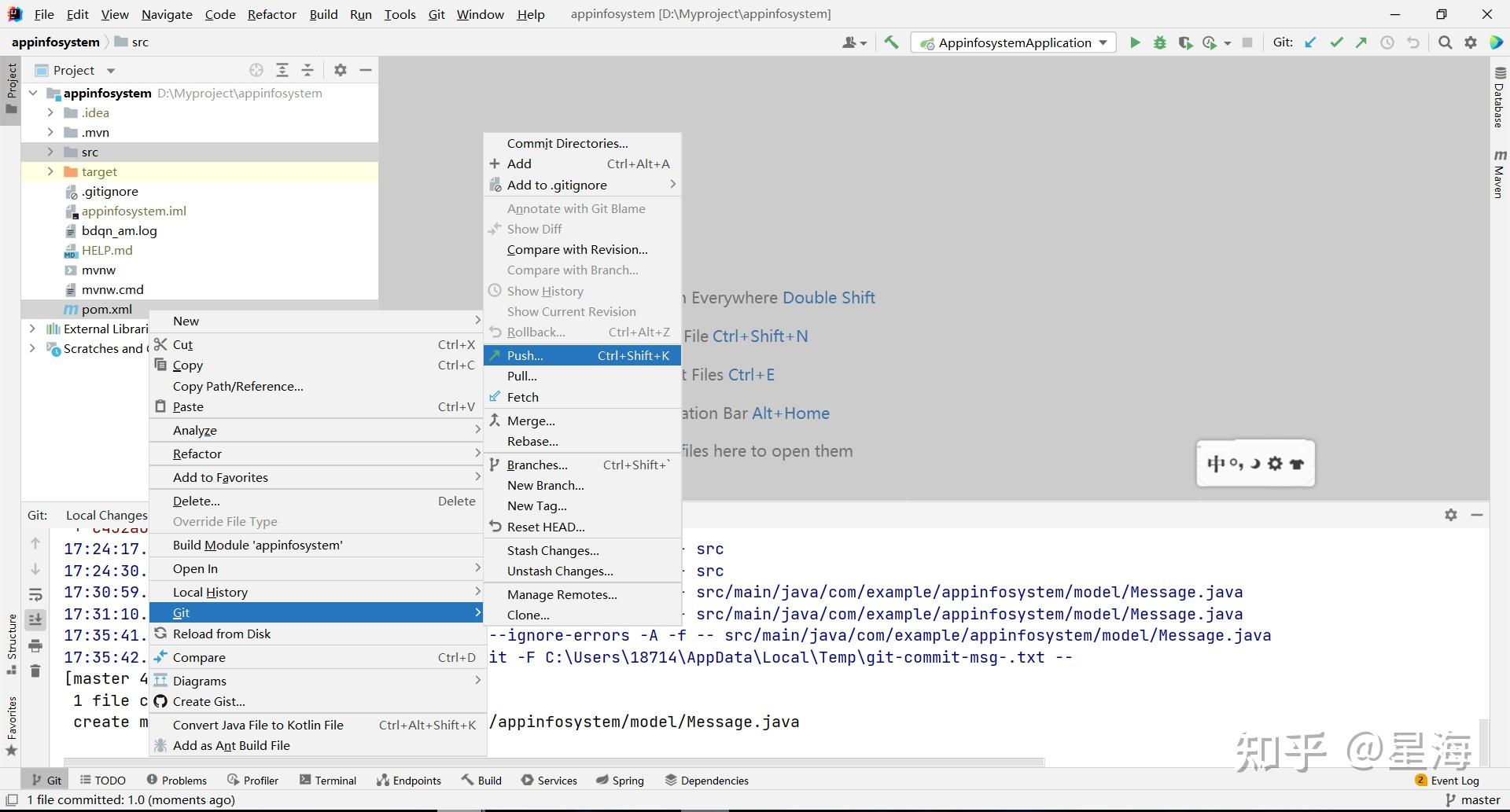Screen dimensions: 1510x812
Task: Click the console print icon
Action: [x=35, y=645]
